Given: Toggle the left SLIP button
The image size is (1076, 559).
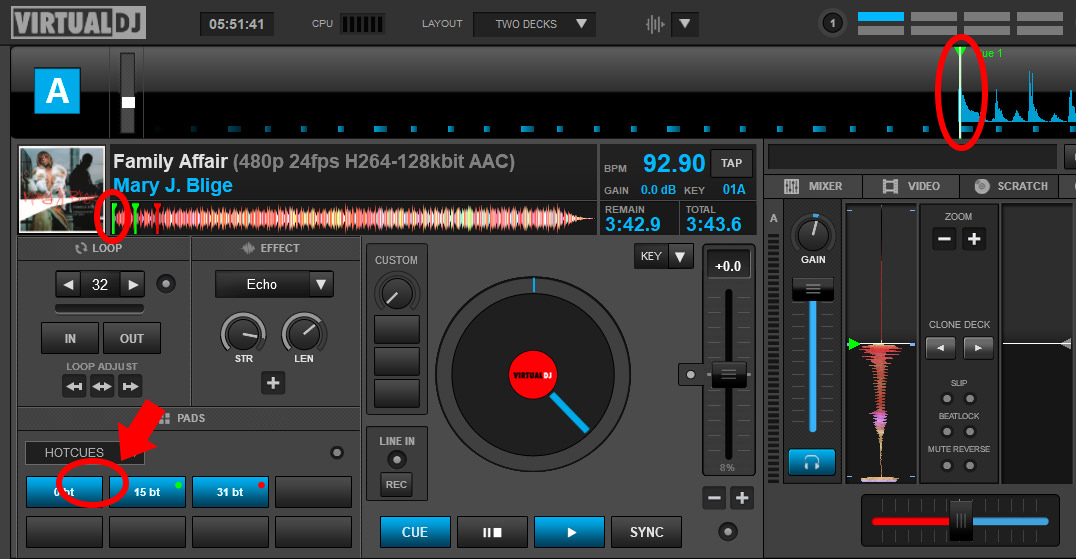Looking at the screenshot, I should coord(947,399).
